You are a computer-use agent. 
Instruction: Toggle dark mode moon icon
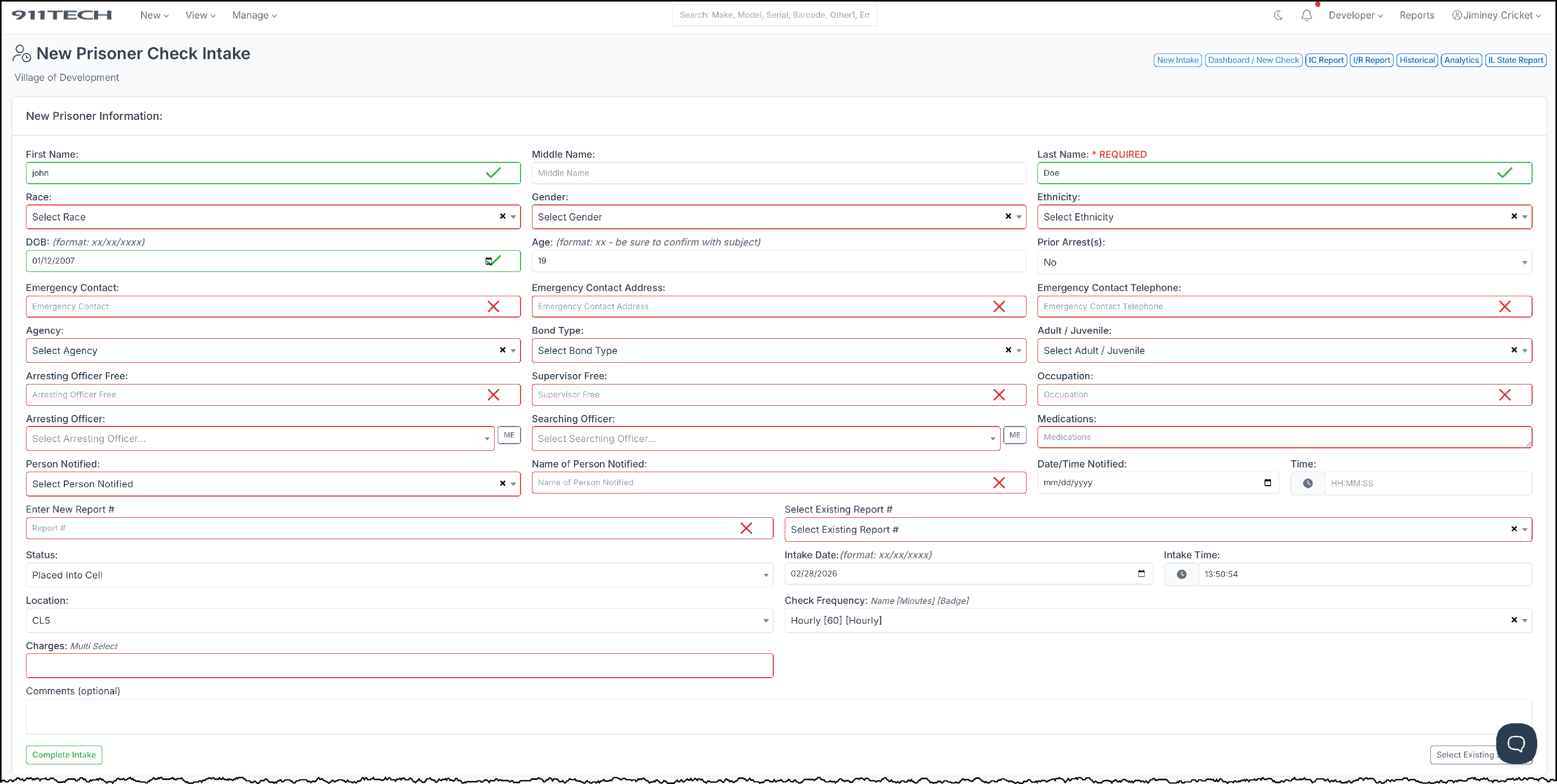coord(1278,15)
